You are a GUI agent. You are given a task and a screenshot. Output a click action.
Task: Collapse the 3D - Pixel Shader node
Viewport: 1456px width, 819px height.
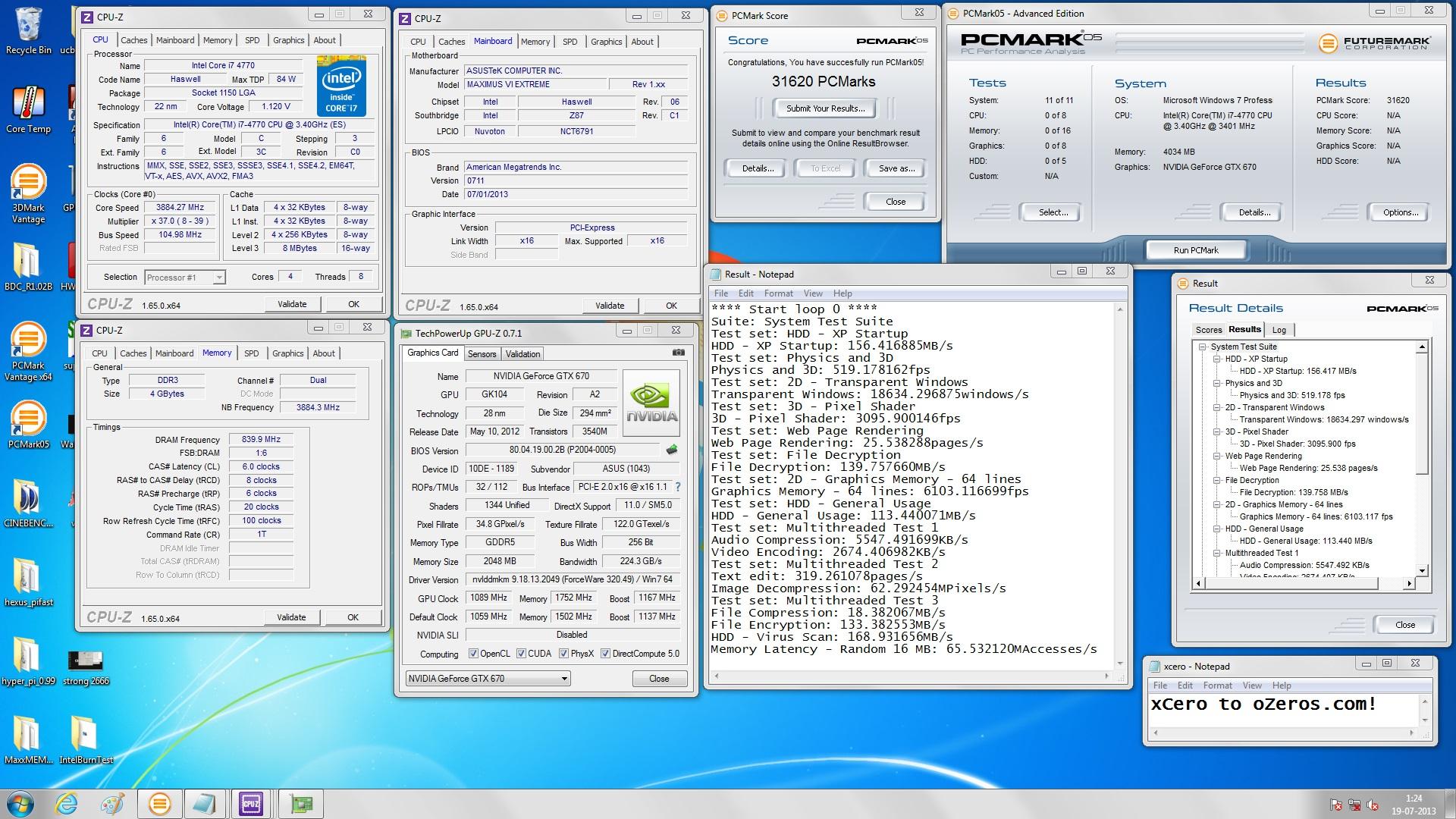[1216, 431]
